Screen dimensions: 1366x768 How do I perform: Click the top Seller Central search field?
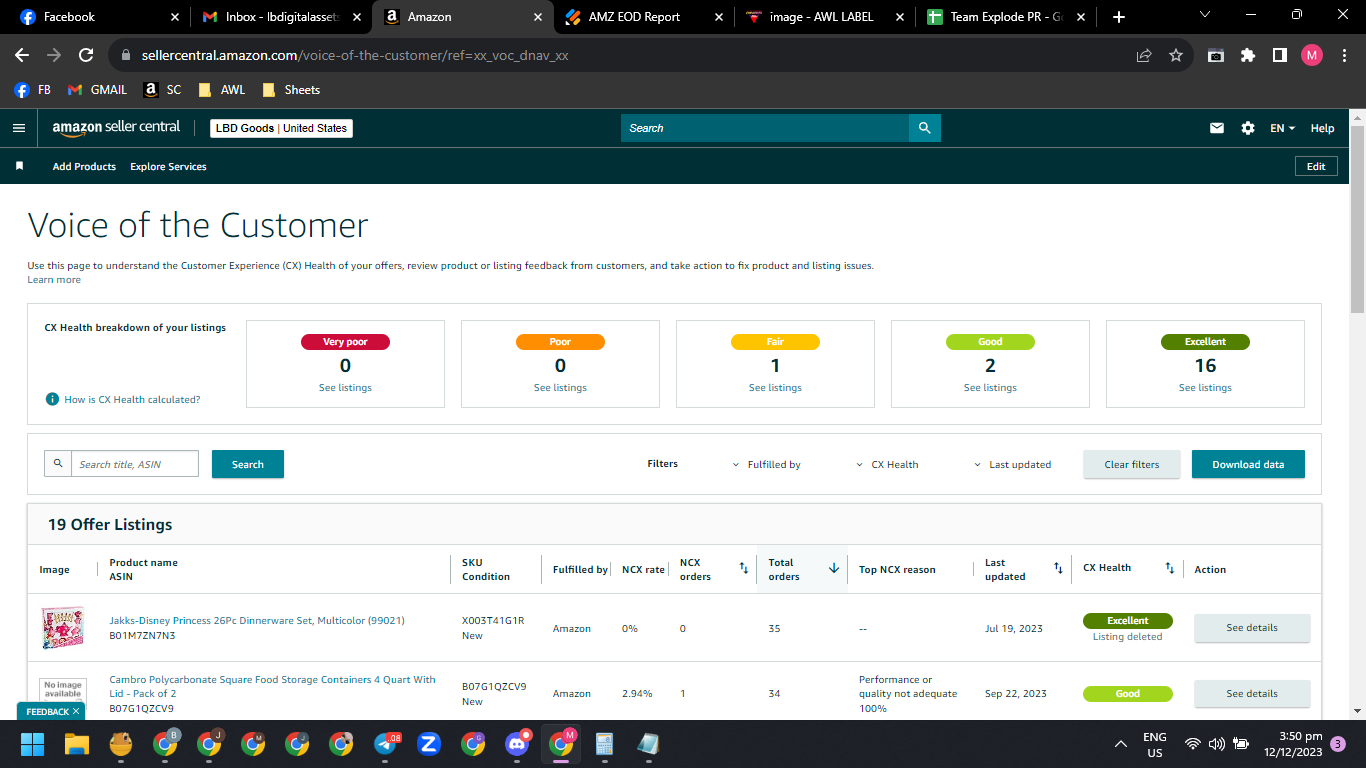click(x=765, y=128)
